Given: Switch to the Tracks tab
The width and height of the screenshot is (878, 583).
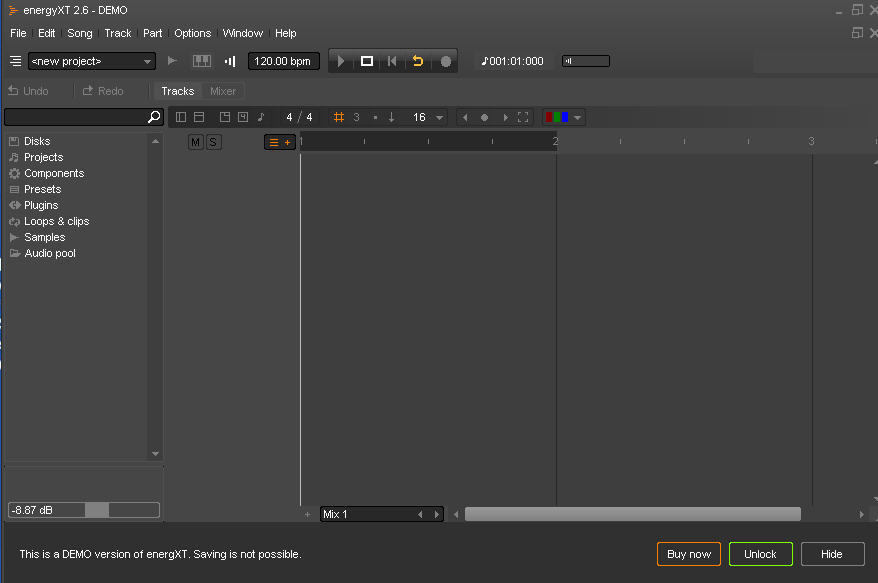Looking at the screenshot, I should click(x=178, y=91).
